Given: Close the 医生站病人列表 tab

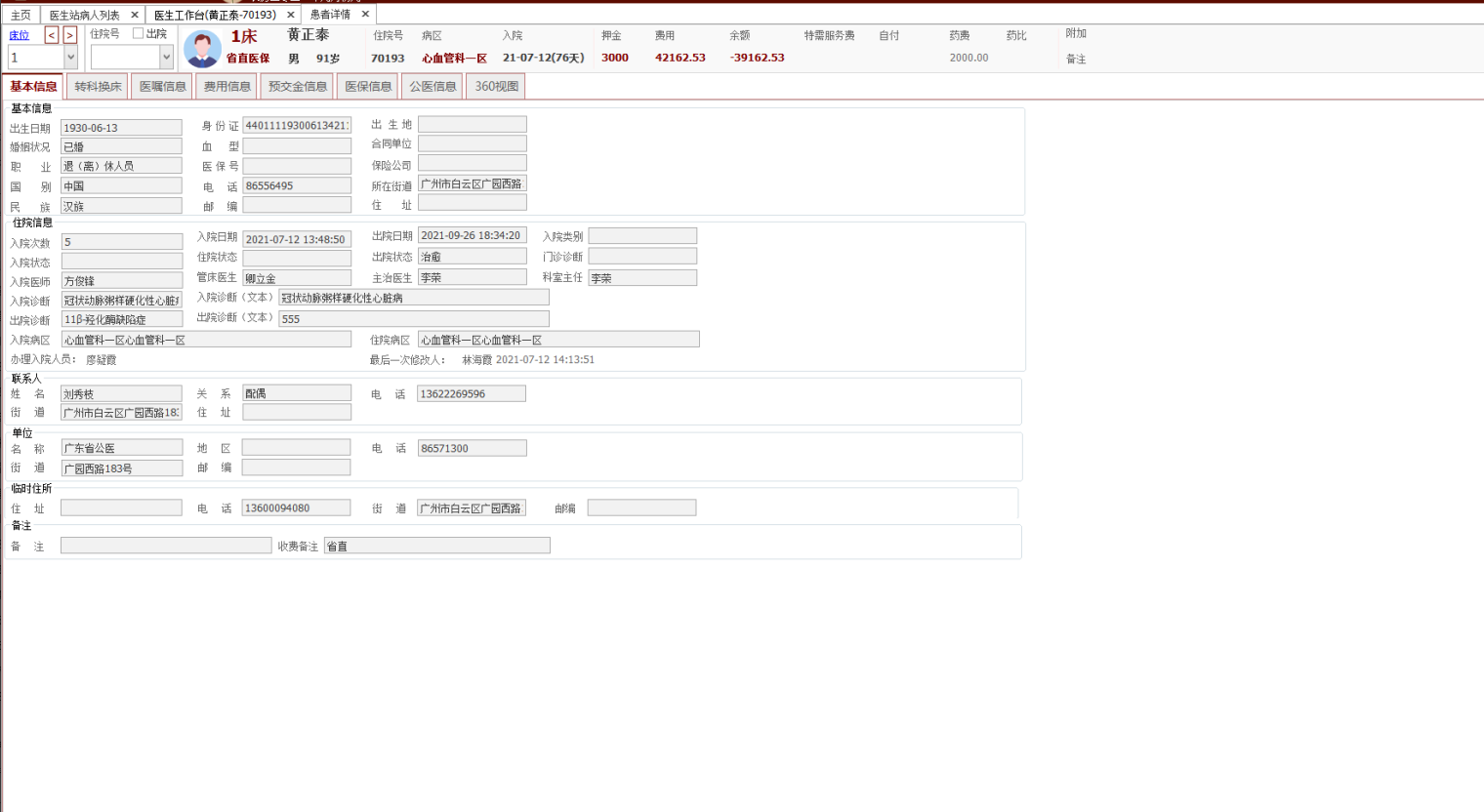Looking at the screenshot, I should [x=135, y=15].
